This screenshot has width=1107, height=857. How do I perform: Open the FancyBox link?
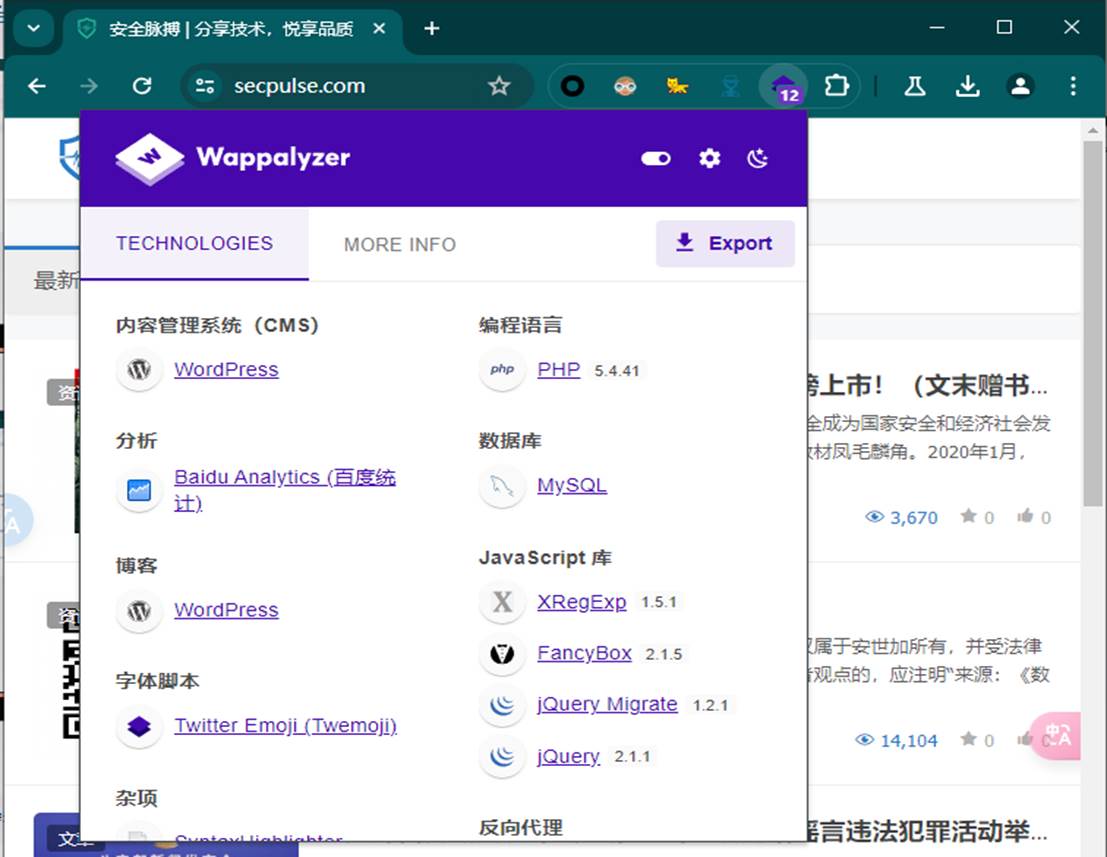585,653
